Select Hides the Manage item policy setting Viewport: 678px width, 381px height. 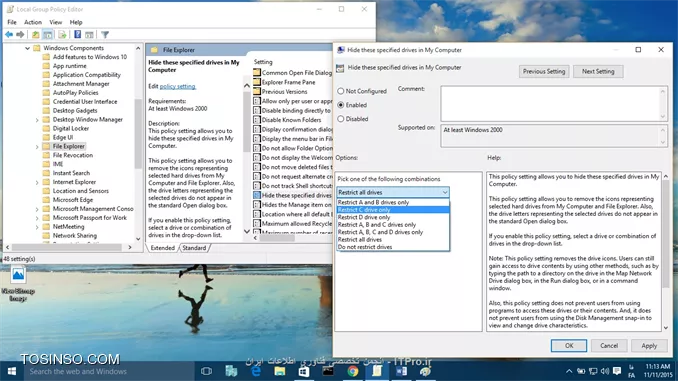click(292, 205)
